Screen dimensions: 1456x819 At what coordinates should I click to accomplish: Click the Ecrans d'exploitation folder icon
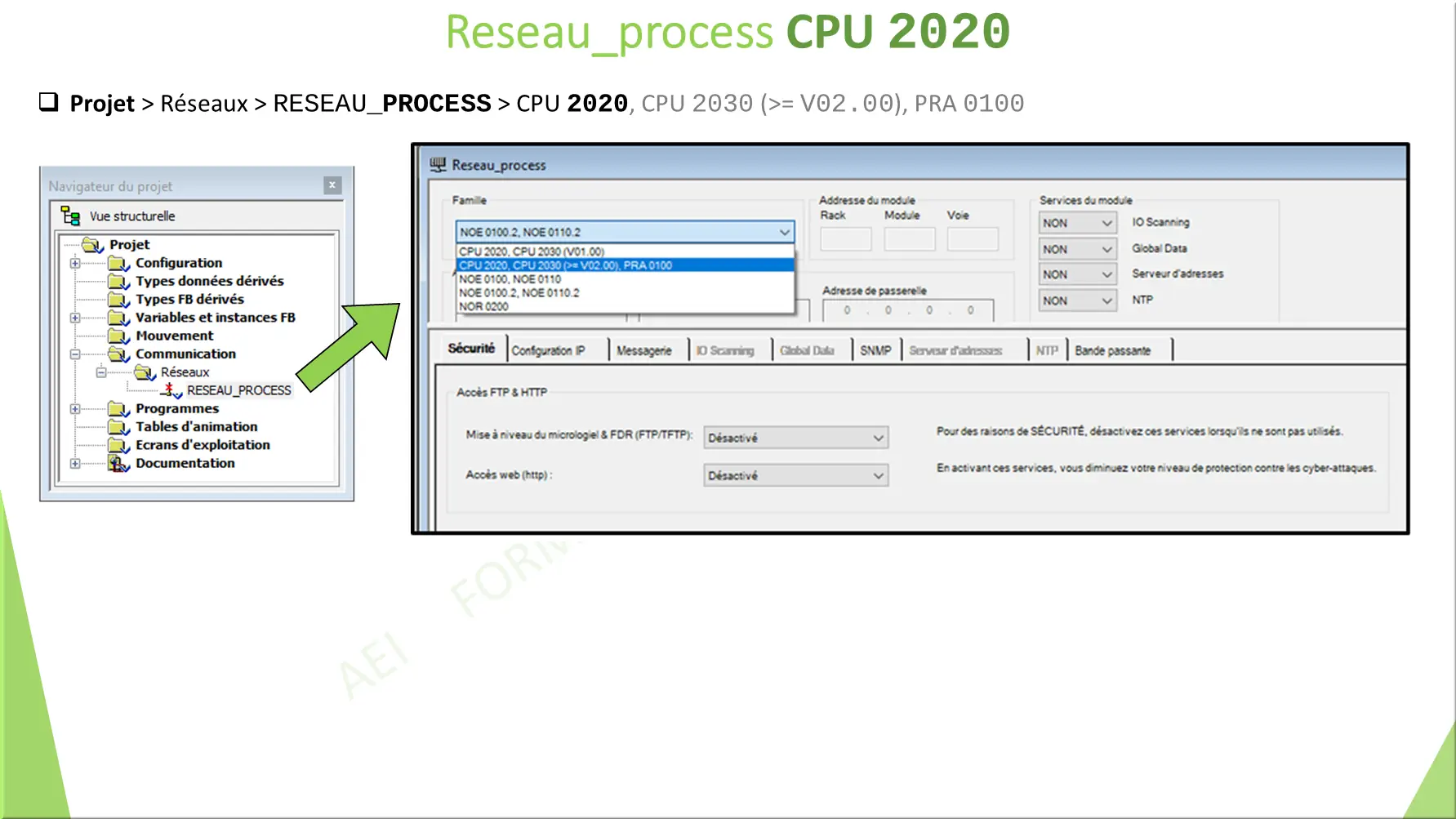tap(118, 444)
